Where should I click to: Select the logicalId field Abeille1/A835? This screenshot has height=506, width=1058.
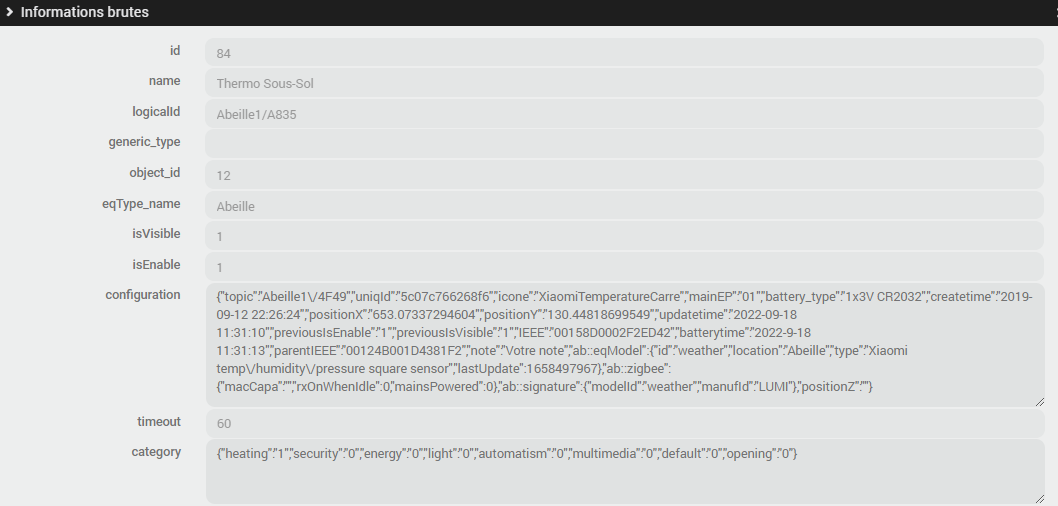[624, 114]
